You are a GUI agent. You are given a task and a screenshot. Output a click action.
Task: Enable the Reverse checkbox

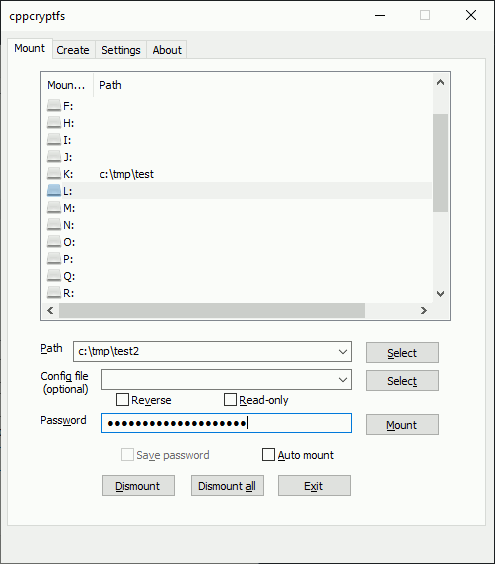pyautogui.click(x=122, y=400)
